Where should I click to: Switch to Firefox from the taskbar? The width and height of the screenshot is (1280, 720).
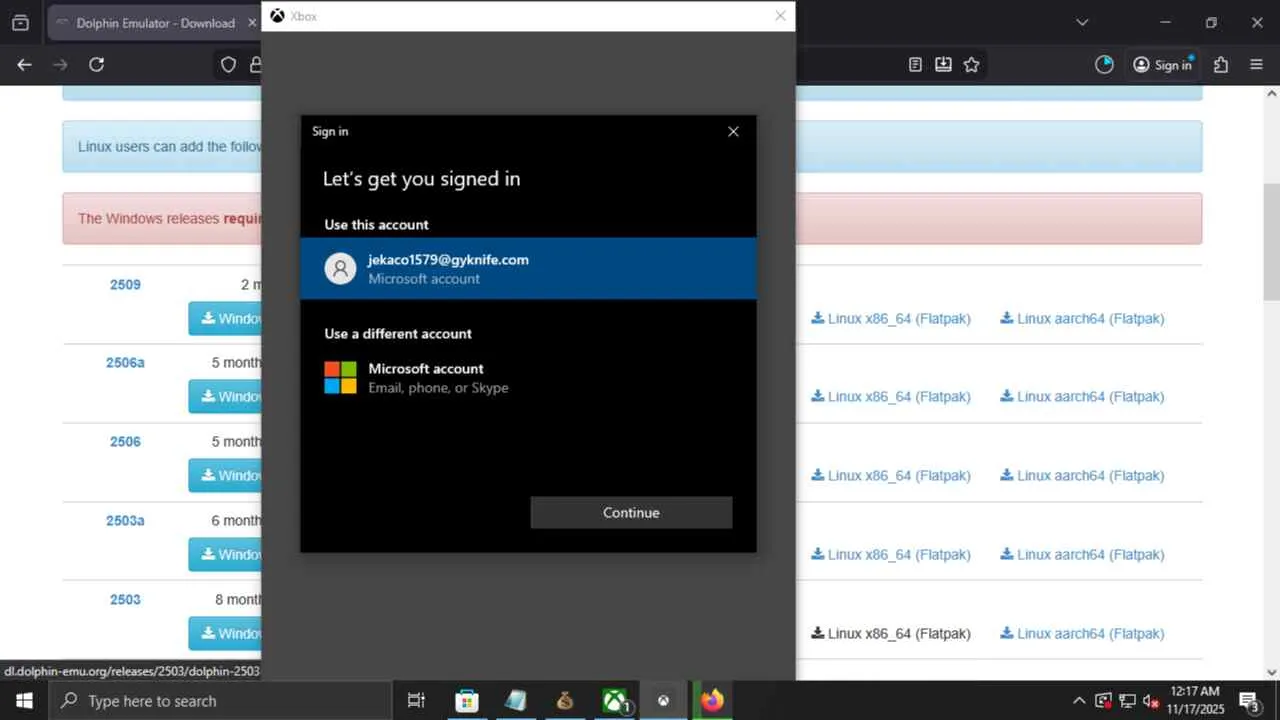[712, 700]
